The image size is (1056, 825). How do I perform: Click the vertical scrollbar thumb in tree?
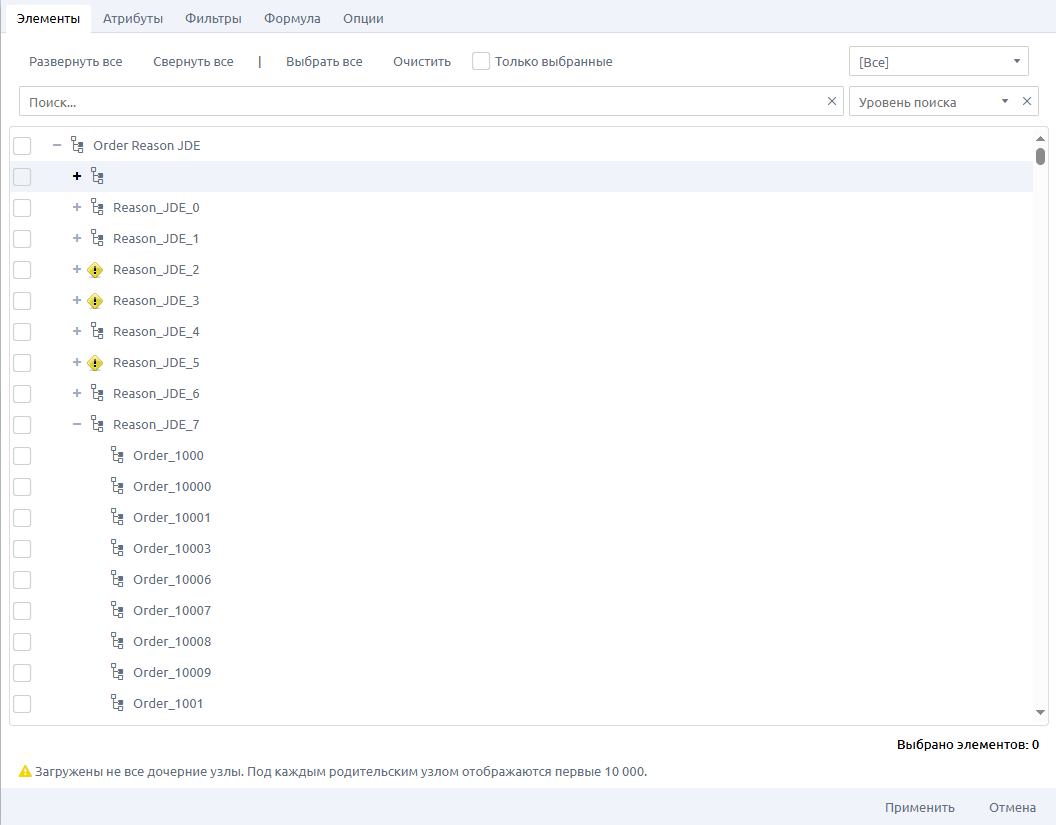click(1040, 156)
